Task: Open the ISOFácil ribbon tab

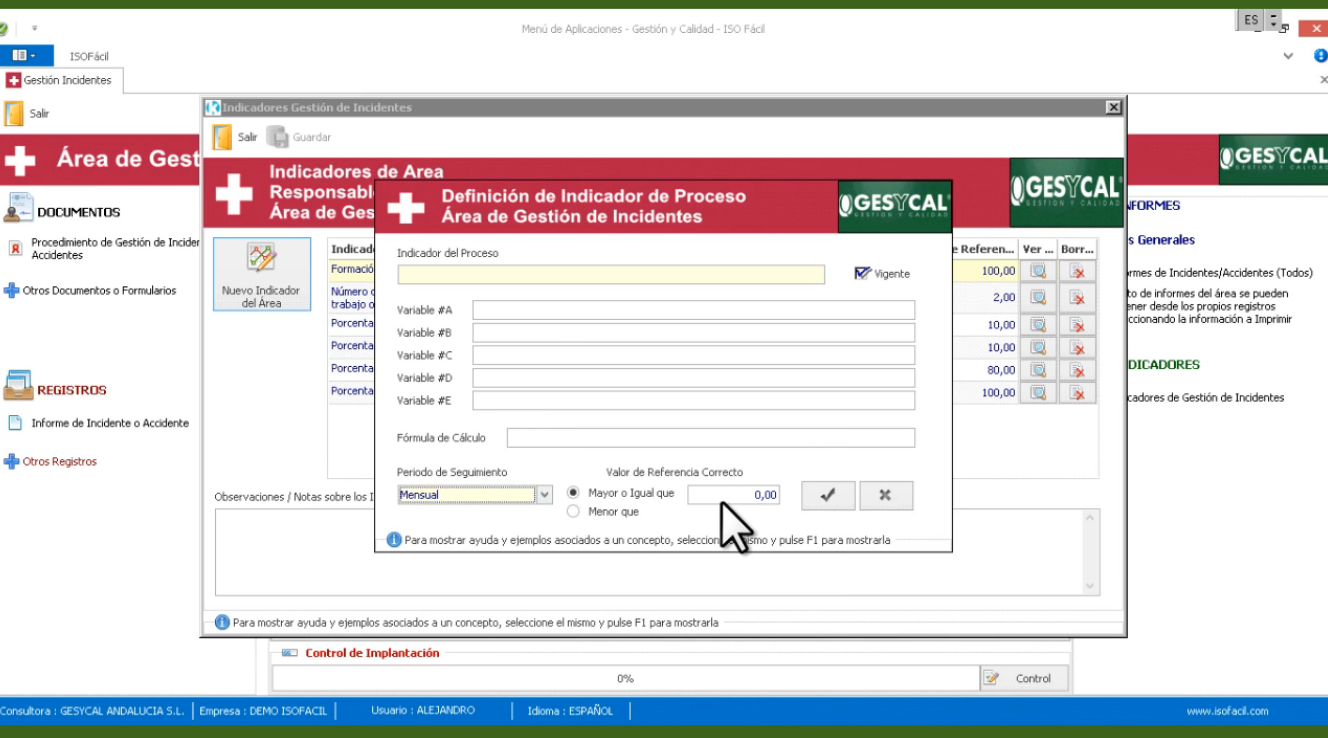Action: coord(89,57)
